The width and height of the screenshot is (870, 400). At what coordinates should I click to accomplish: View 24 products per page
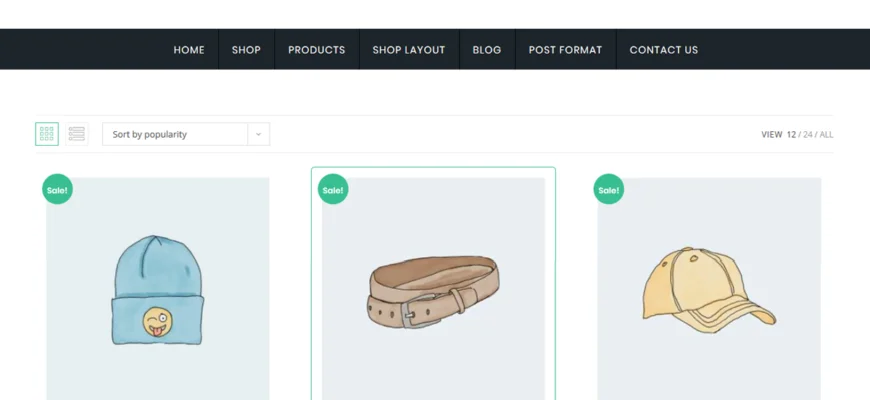(807, 134)
